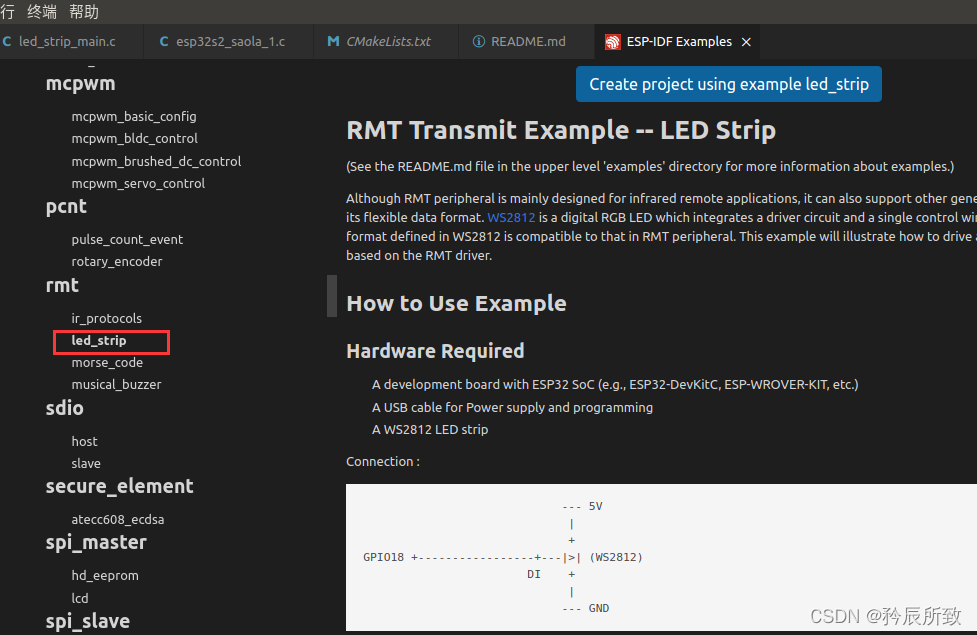Click the examples list scrollbar thumb

coord(332,296)
